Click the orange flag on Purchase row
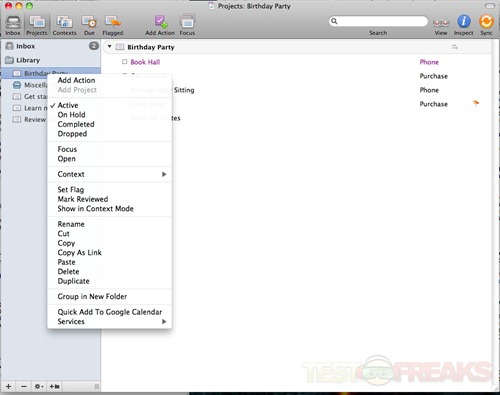500x395 pixels. [476, 103]
